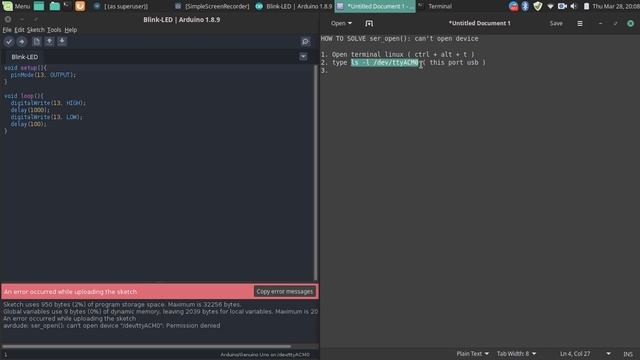The image size is (640, 360).
Task: Launch the terminal icon in panel launcher
Action: (67, 6)
